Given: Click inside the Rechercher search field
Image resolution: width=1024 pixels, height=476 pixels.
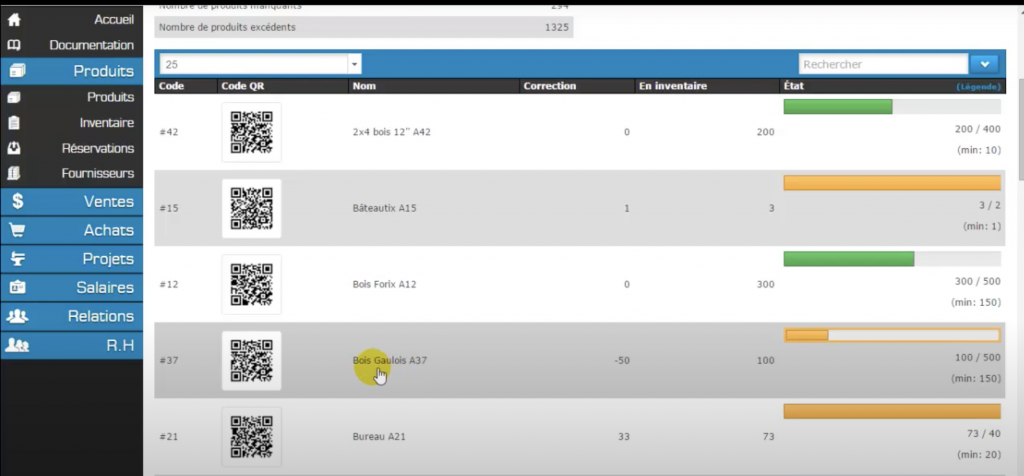Looking at the screenshot, I should (880, 64).
